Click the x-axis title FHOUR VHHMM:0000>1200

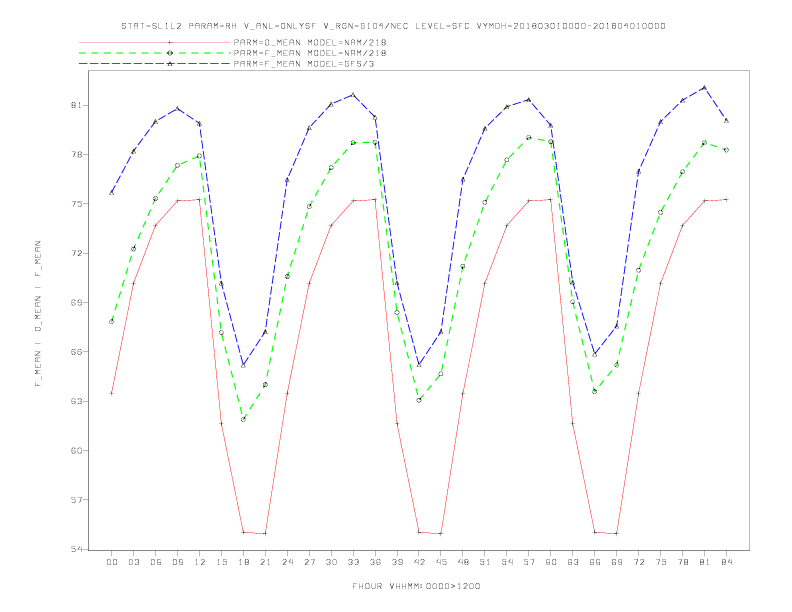tap(416, 586)
